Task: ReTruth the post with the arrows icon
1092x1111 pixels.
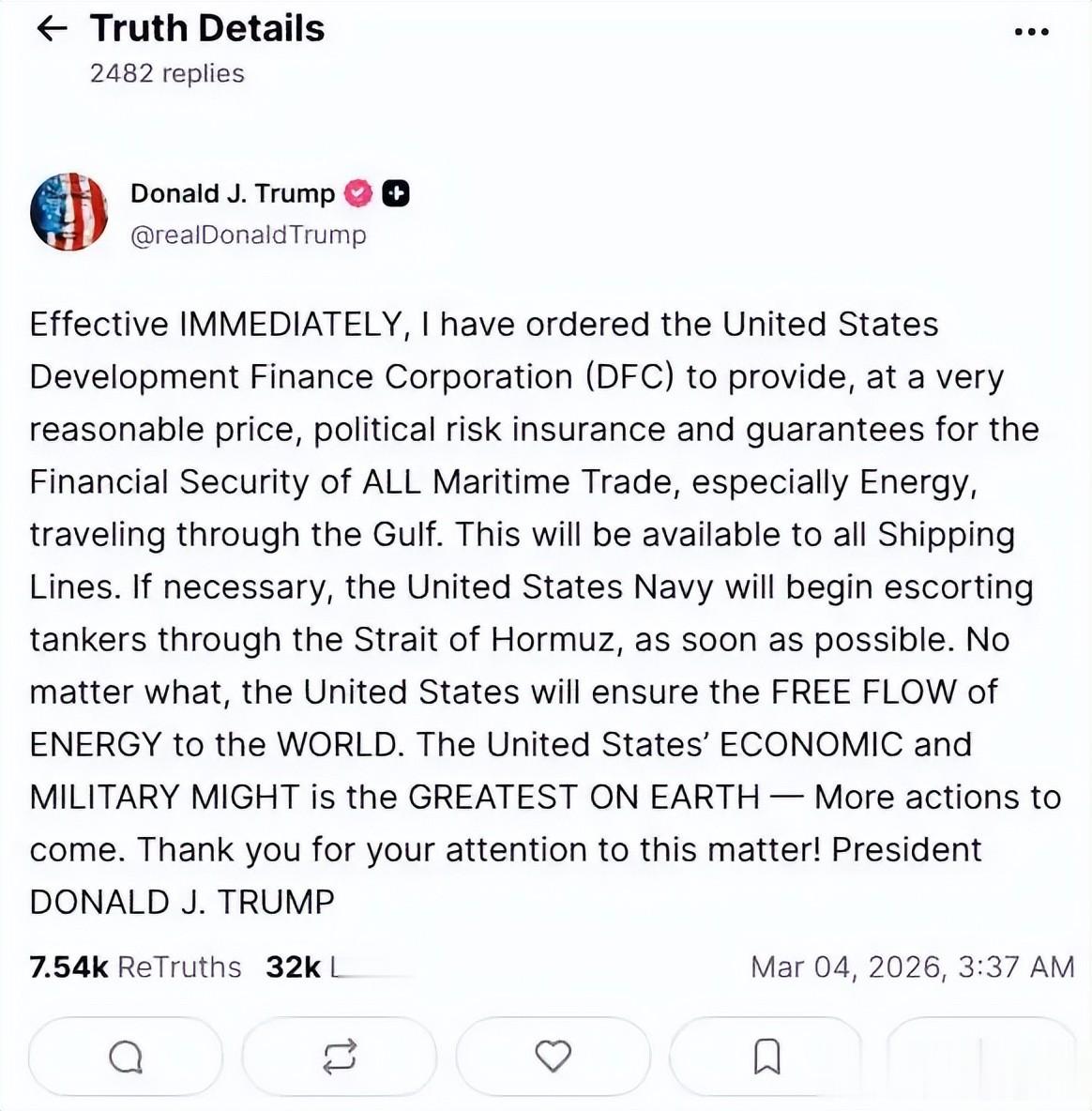Action: coord(339,1057)
